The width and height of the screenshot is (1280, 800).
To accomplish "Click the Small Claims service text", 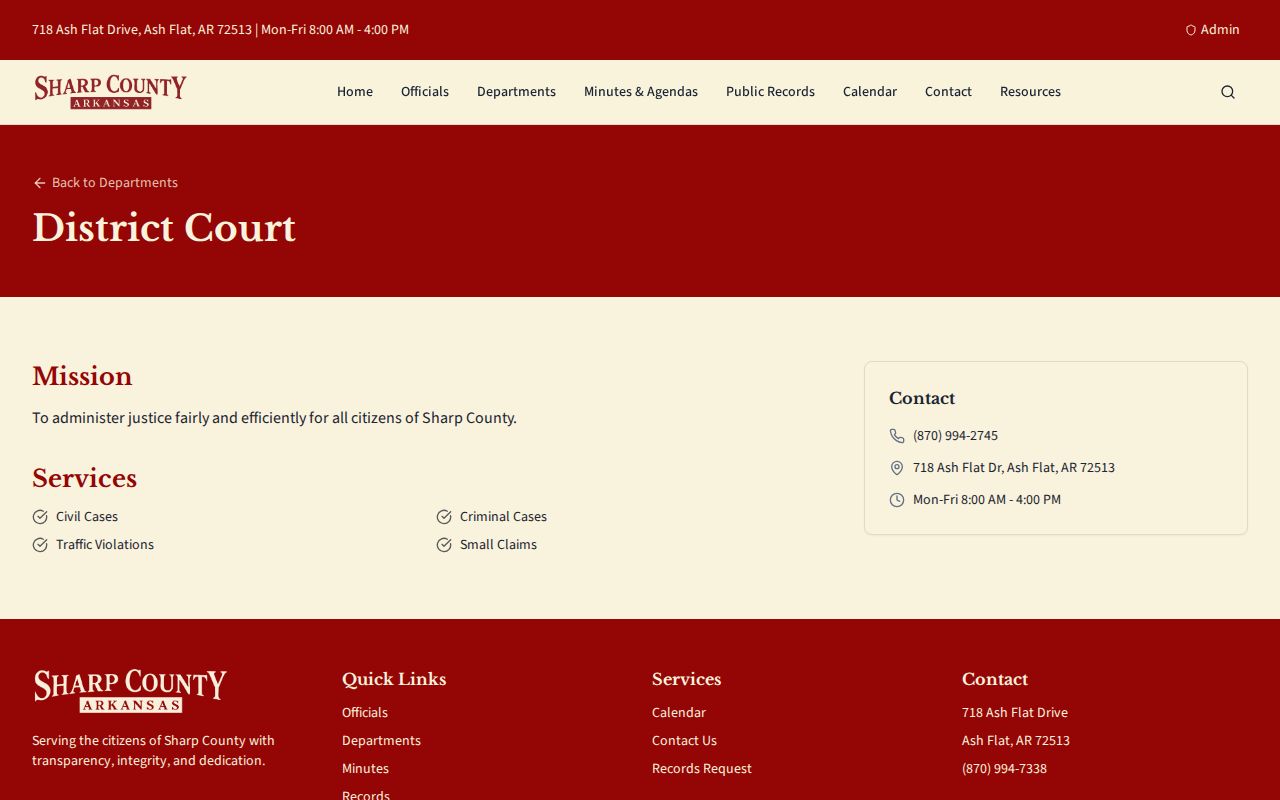I will pyautogui.click(x=498, y=545).
